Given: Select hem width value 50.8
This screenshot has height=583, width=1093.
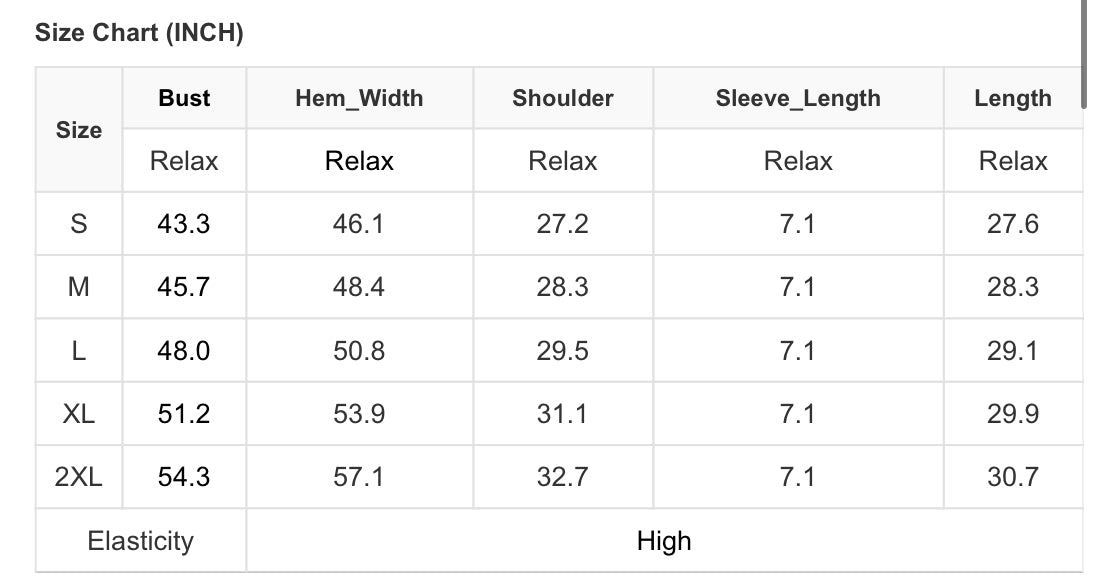Looking at the screenshot, I should click(x=359, y=351).
